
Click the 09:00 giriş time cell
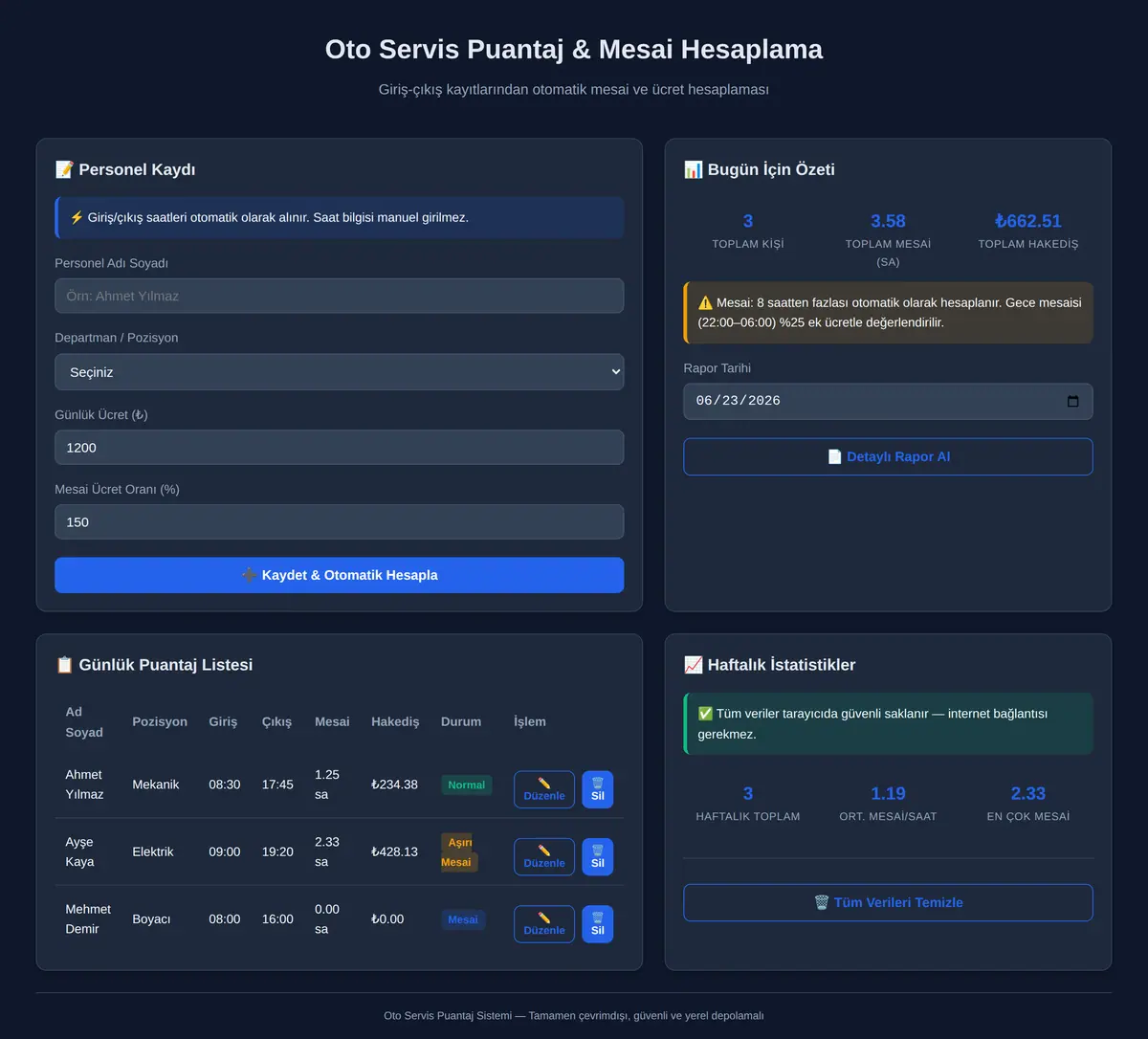click(225, 851)
